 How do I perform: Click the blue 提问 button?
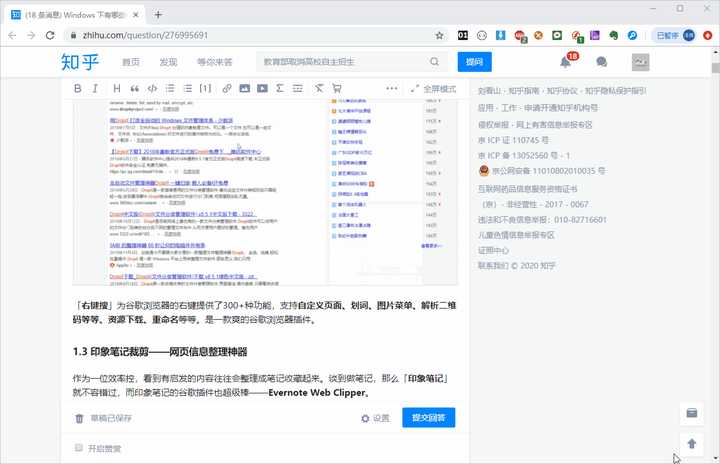(x=474, y=62)
